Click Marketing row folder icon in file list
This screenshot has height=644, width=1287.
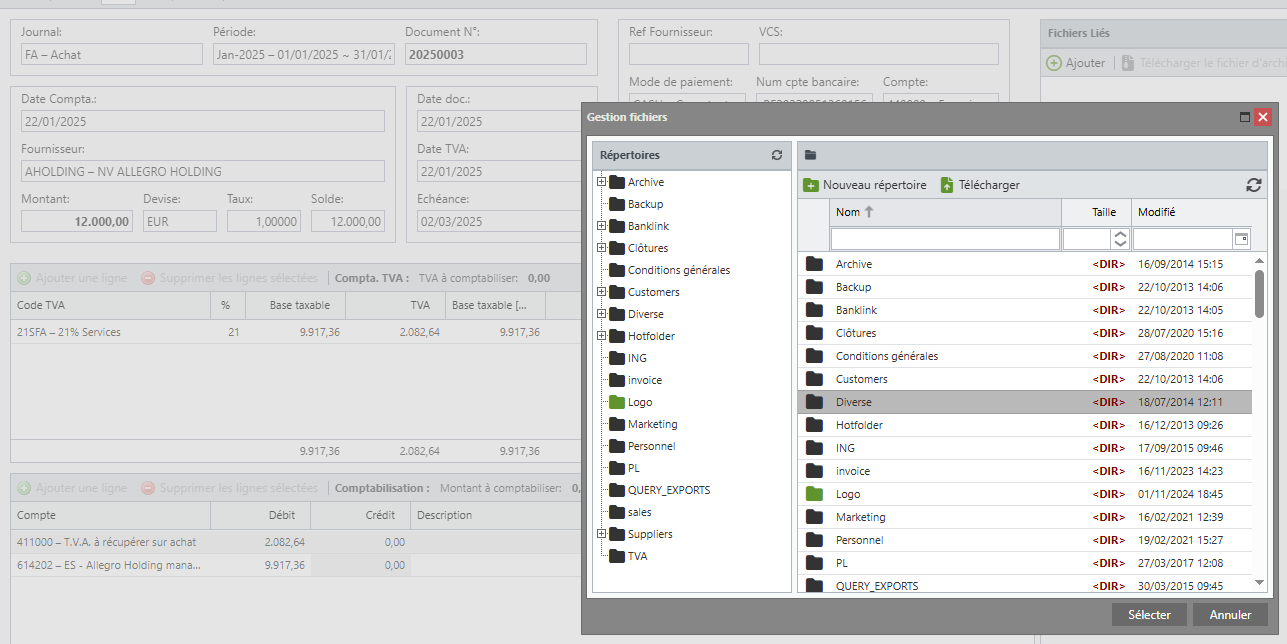814,517
